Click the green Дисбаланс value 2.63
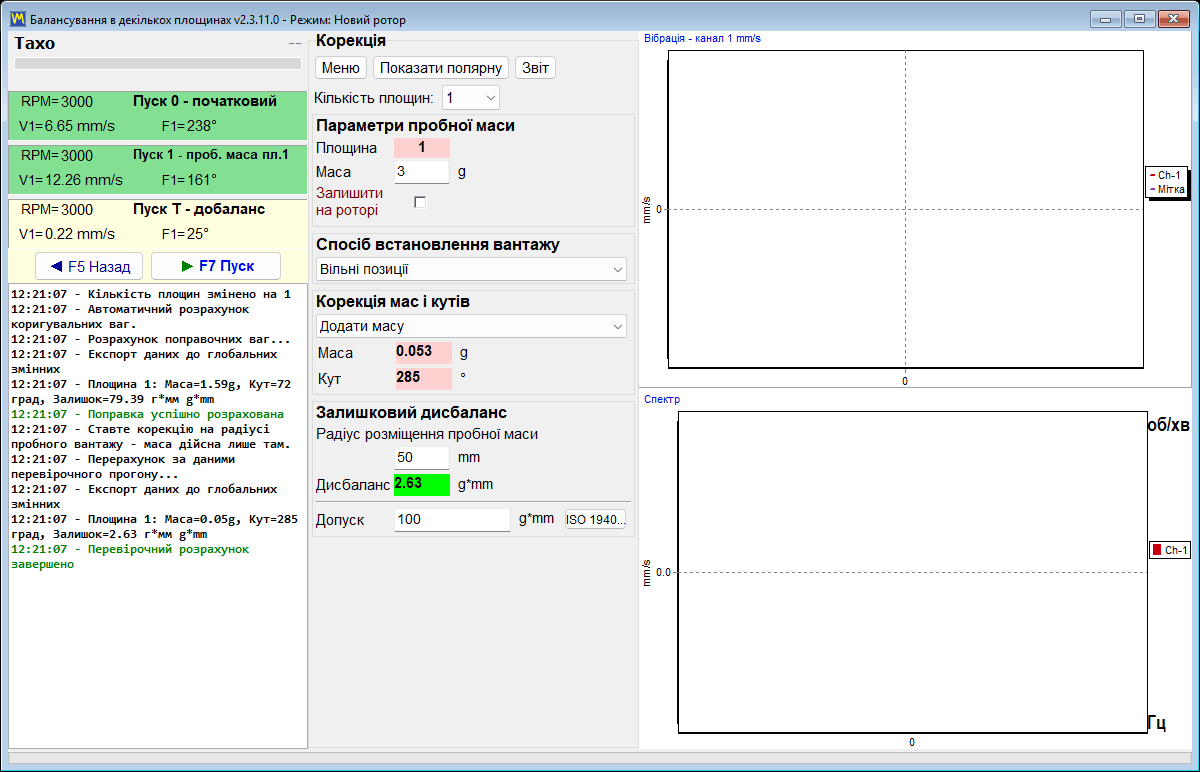The image size is (1200, 772). click(x=422, y=485)
